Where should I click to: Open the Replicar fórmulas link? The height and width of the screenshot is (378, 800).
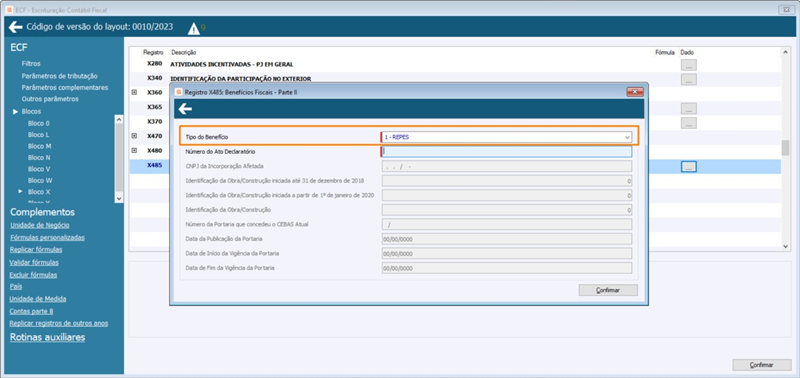[36, 249]
